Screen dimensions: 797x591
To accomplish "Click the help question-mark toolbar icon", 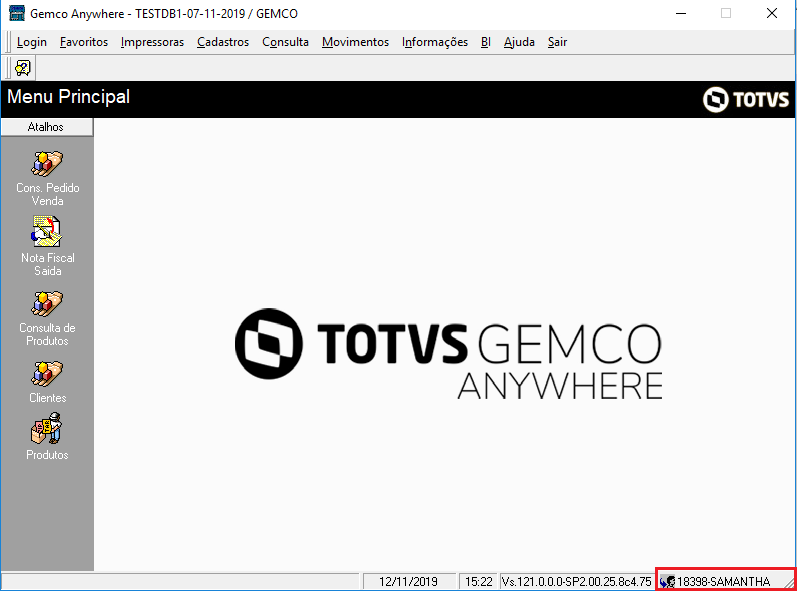I will pos(23,68).
